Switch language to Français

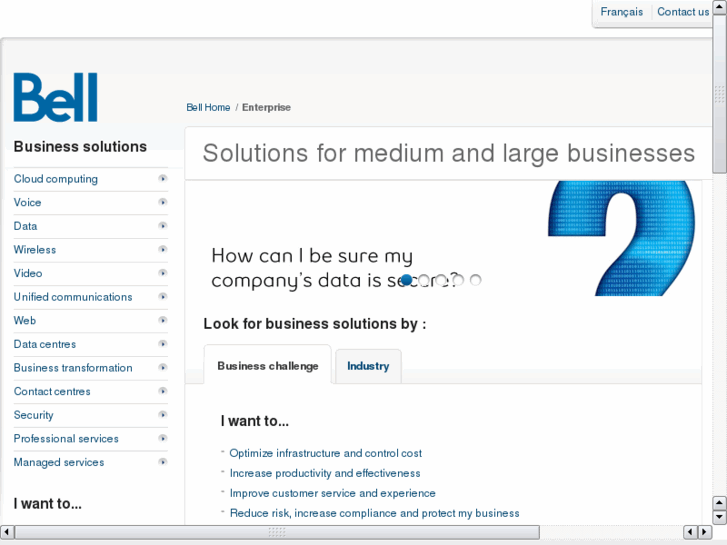pyautogui.click(x=622, y=12)
